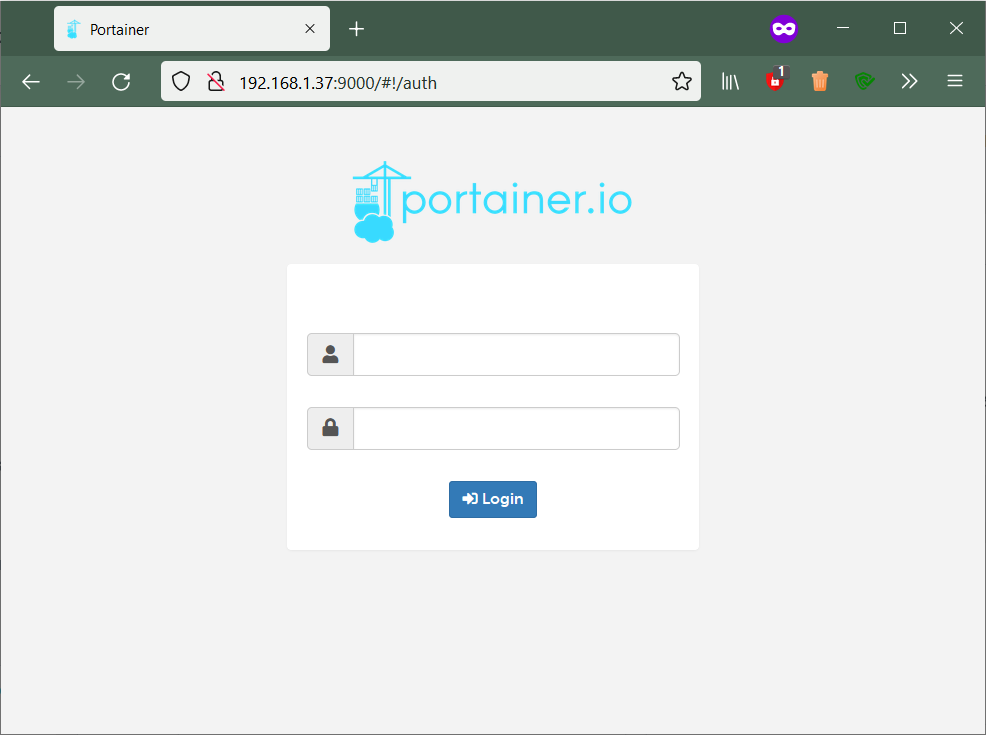Image resolution: width=986 pixels, height=735 pixels.
Task: Bookmark the page using the star icon
Action: [682, 82]
